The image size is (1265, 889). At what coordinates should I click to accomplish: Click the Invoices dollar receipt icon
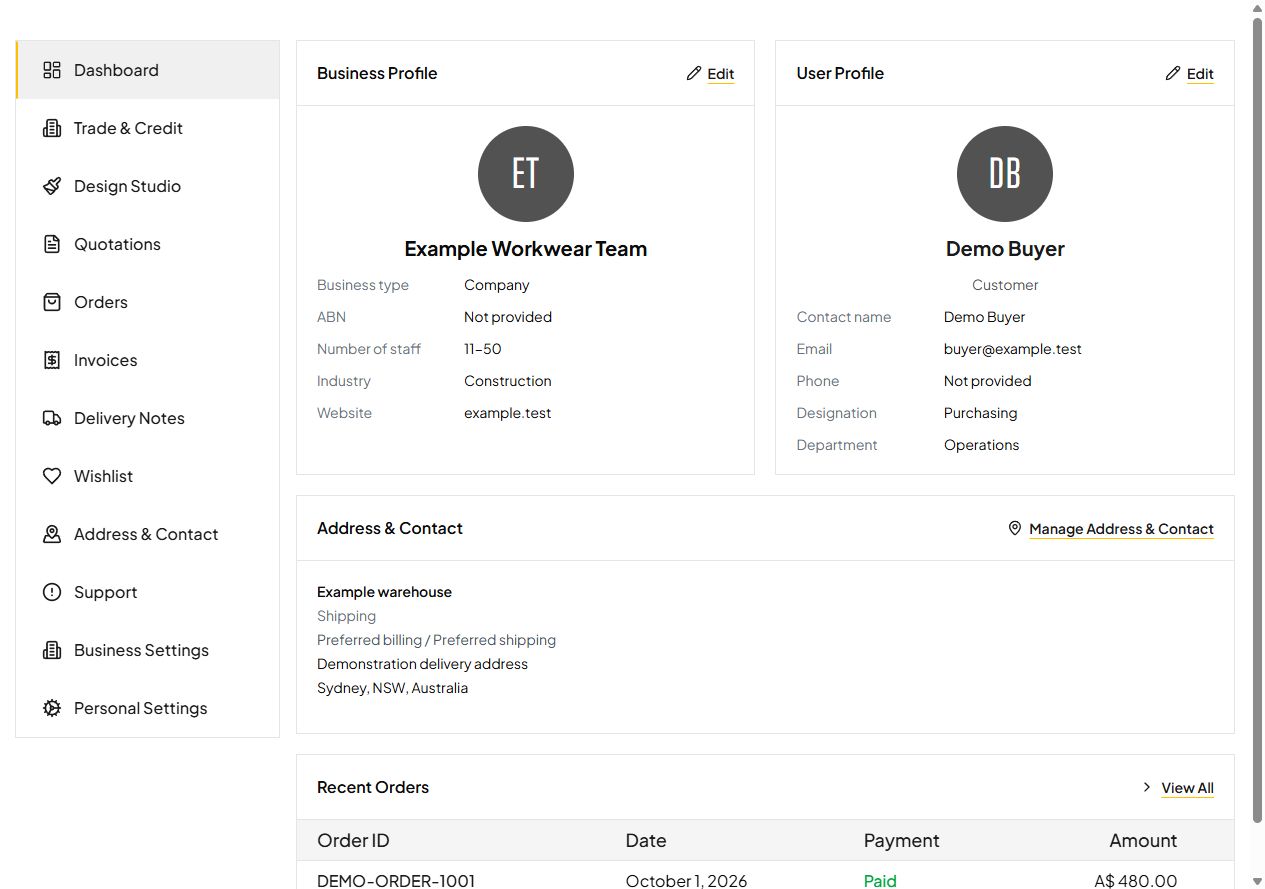pos(52,360)
